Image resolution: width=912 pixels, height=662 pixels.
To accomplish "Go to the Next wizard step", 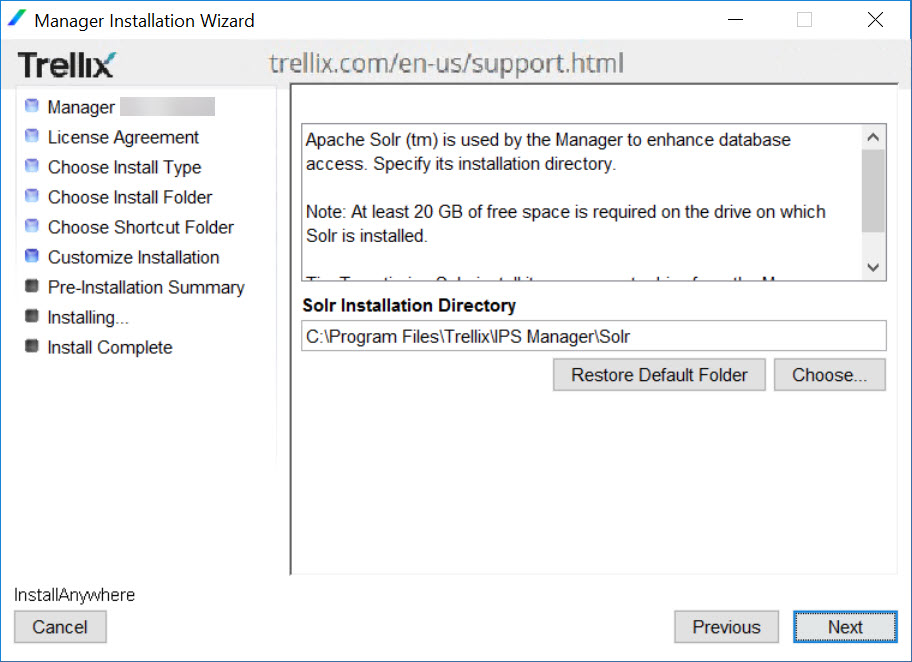I will [x=845, y=627].
